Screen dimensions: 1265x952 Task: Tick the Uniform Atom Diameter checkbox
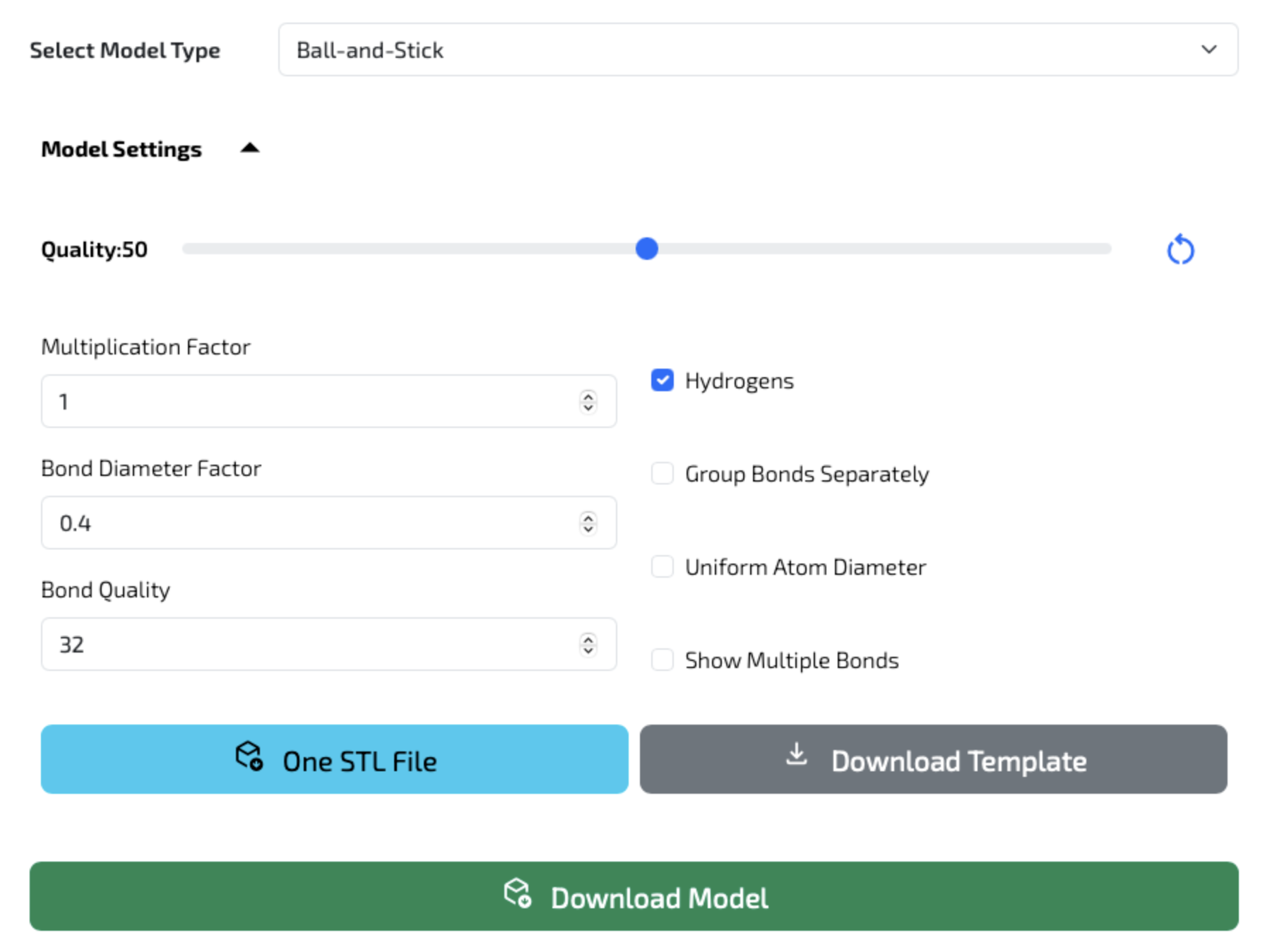click(x=663, y=566)
